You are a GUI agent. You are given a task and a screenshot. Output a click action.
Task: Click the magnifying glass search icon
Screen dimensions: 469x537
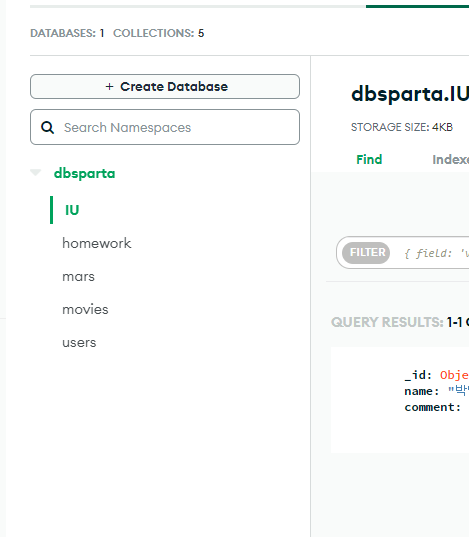click(47, 127)
